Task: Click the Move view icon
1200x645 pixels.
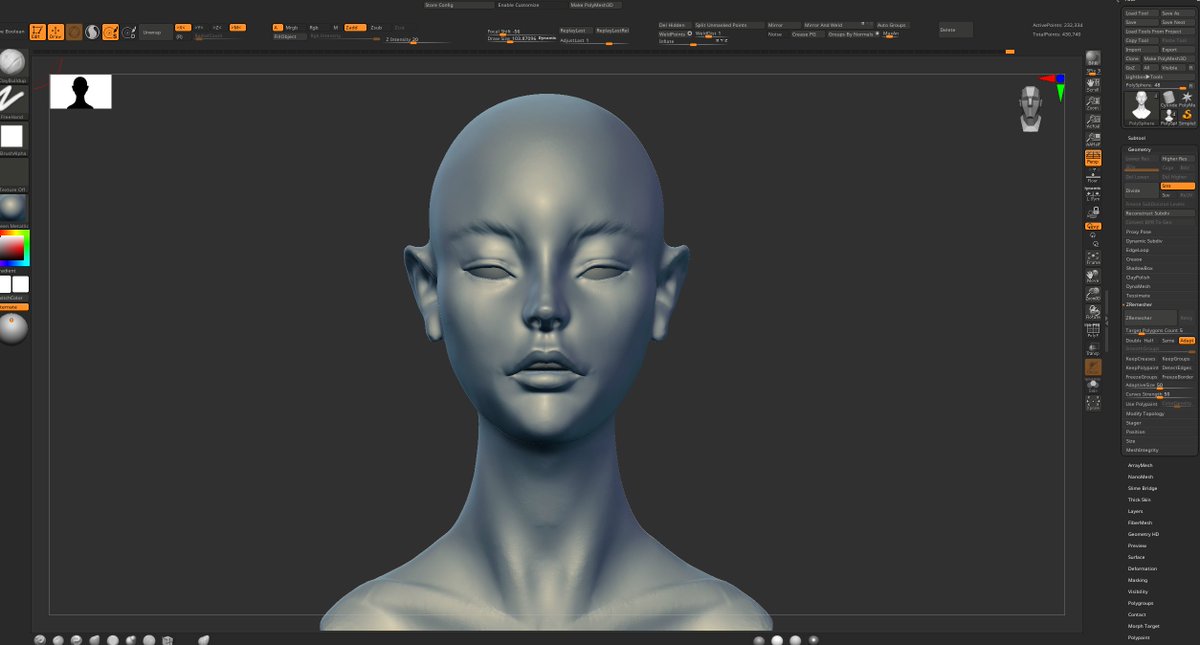Action: pyautogui.click(x=1093, y=276)
